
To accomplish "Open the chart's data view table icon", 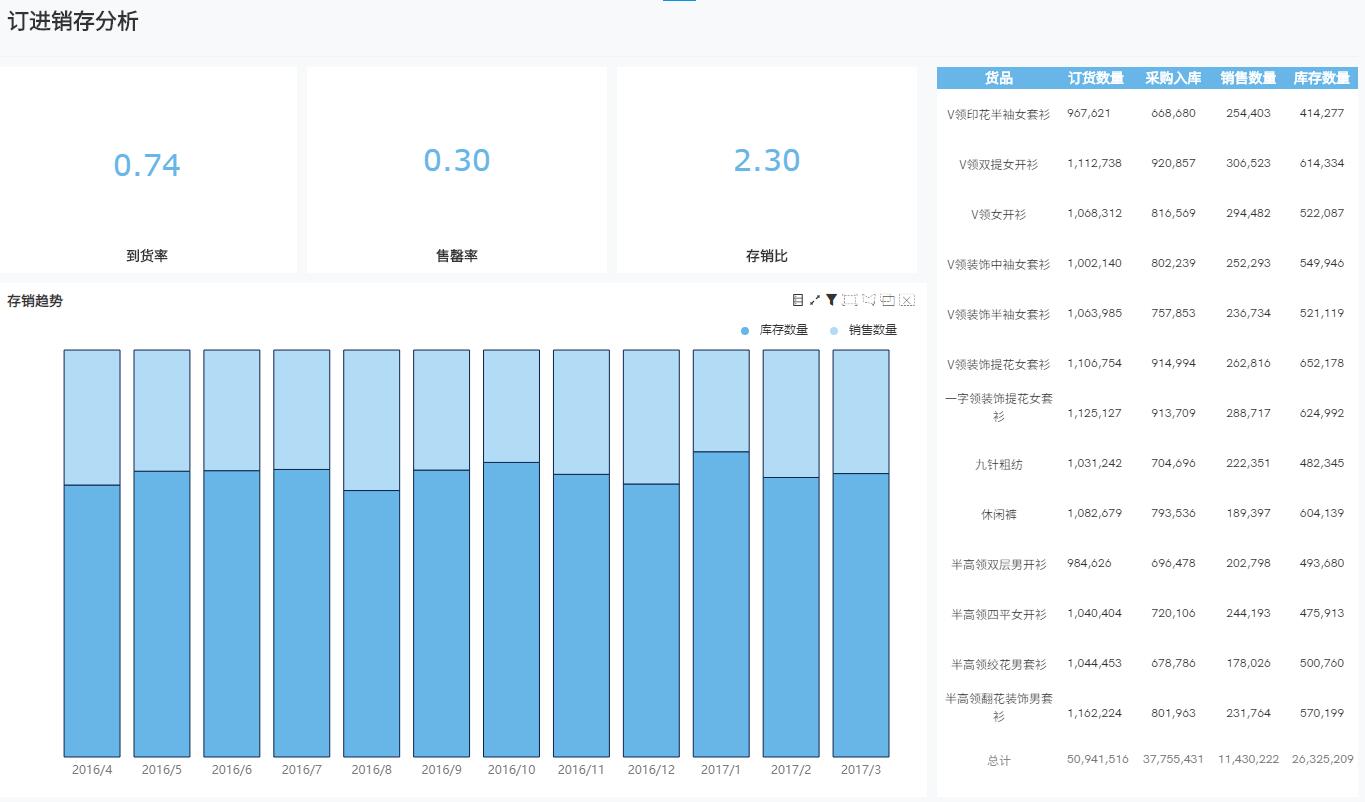I will click(x=798, y=300).
